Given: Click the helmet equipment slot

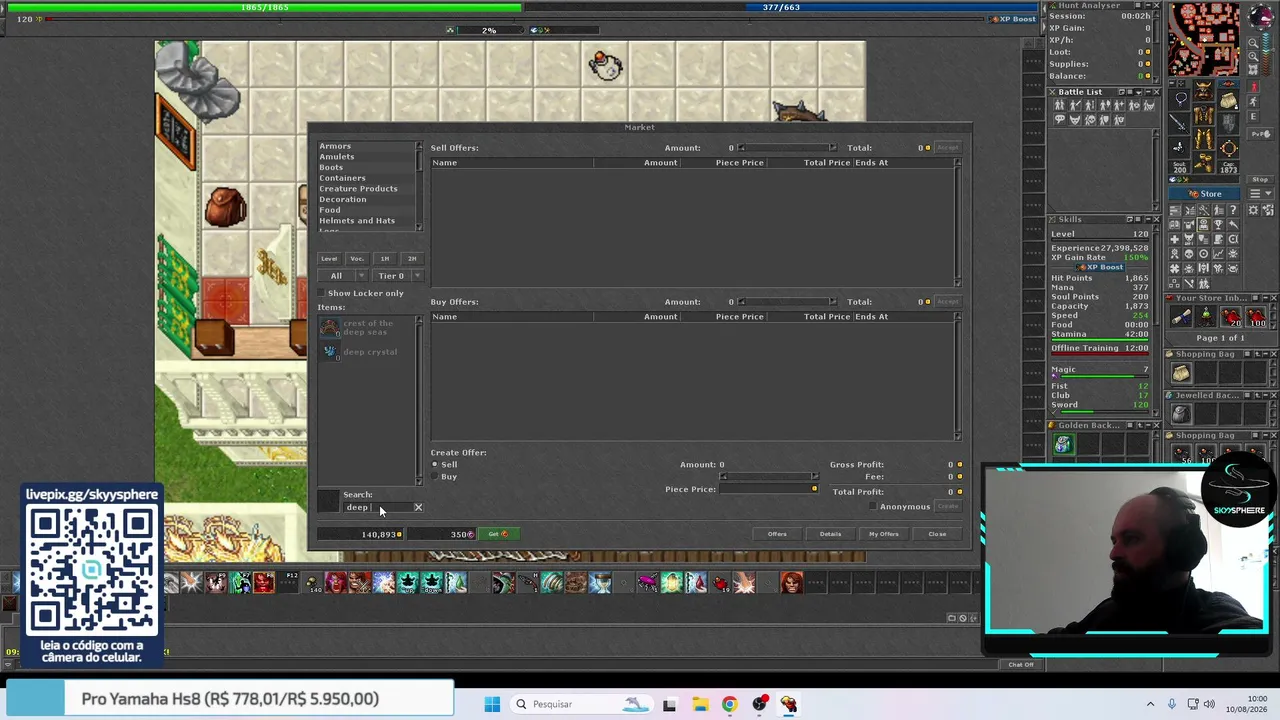Looking at the screenshot, I should tap(1204, 92).
